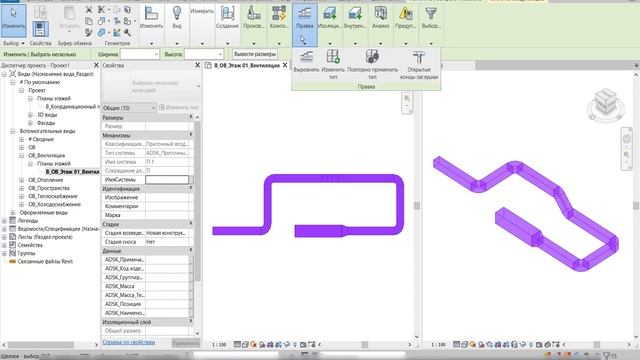Click Изменить тип in the Правка flyout
The width and height of the screenshot is (640, 360).
pos(333,64)
